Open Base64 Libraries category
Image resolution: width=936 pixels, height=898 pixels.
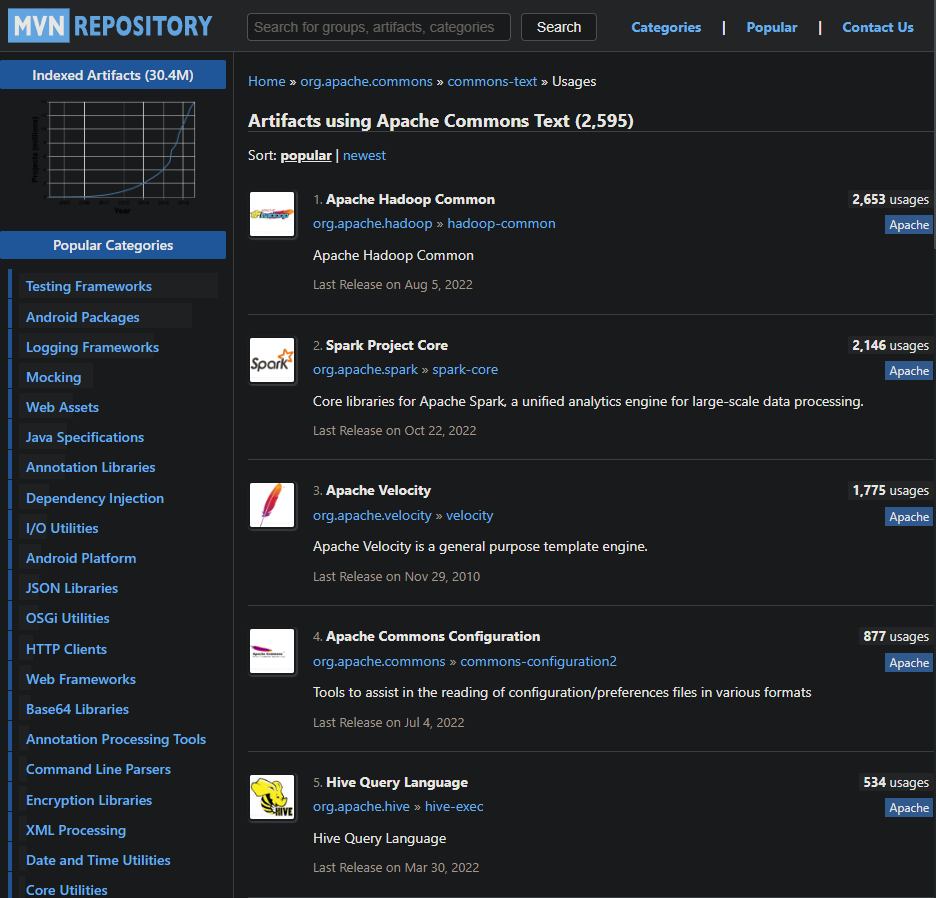77,709
